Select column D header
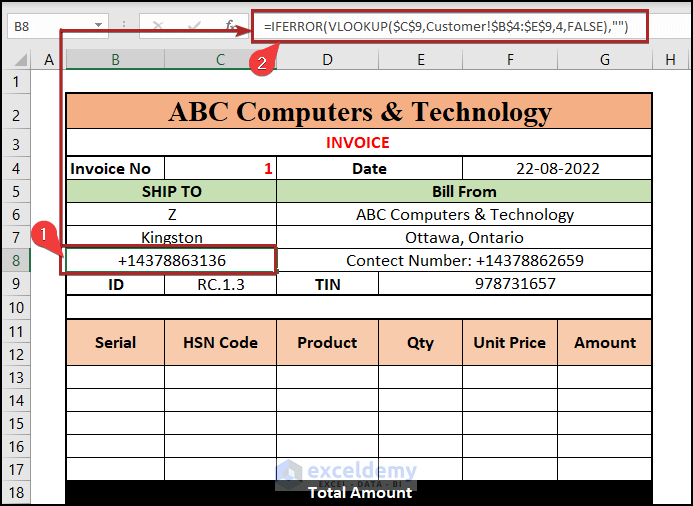The height and width of the screenshot is (506, 693). [x=327, y=59]
